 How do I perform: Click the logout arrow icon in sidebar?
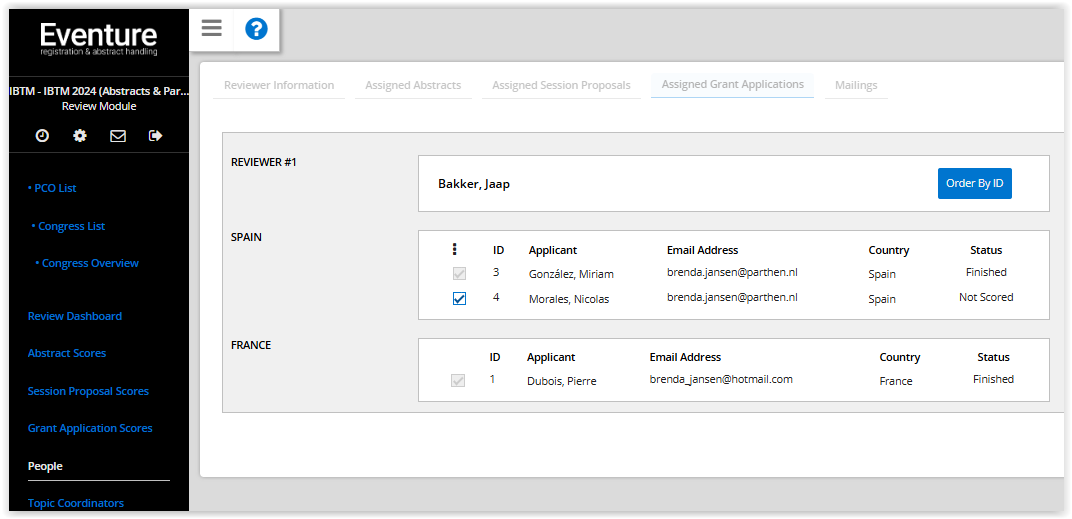155,135
